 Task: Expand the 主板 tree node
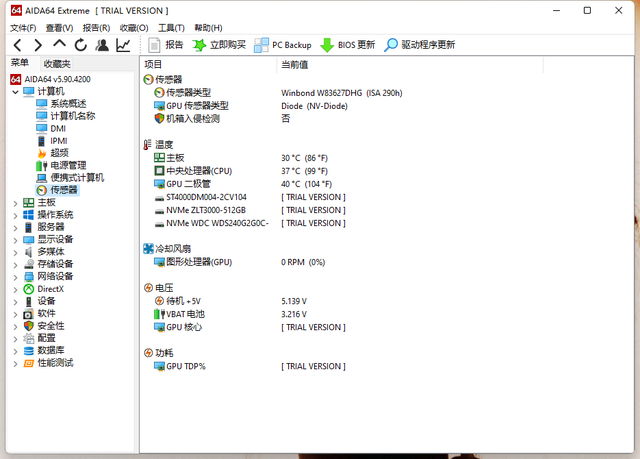tap(15, 203)
